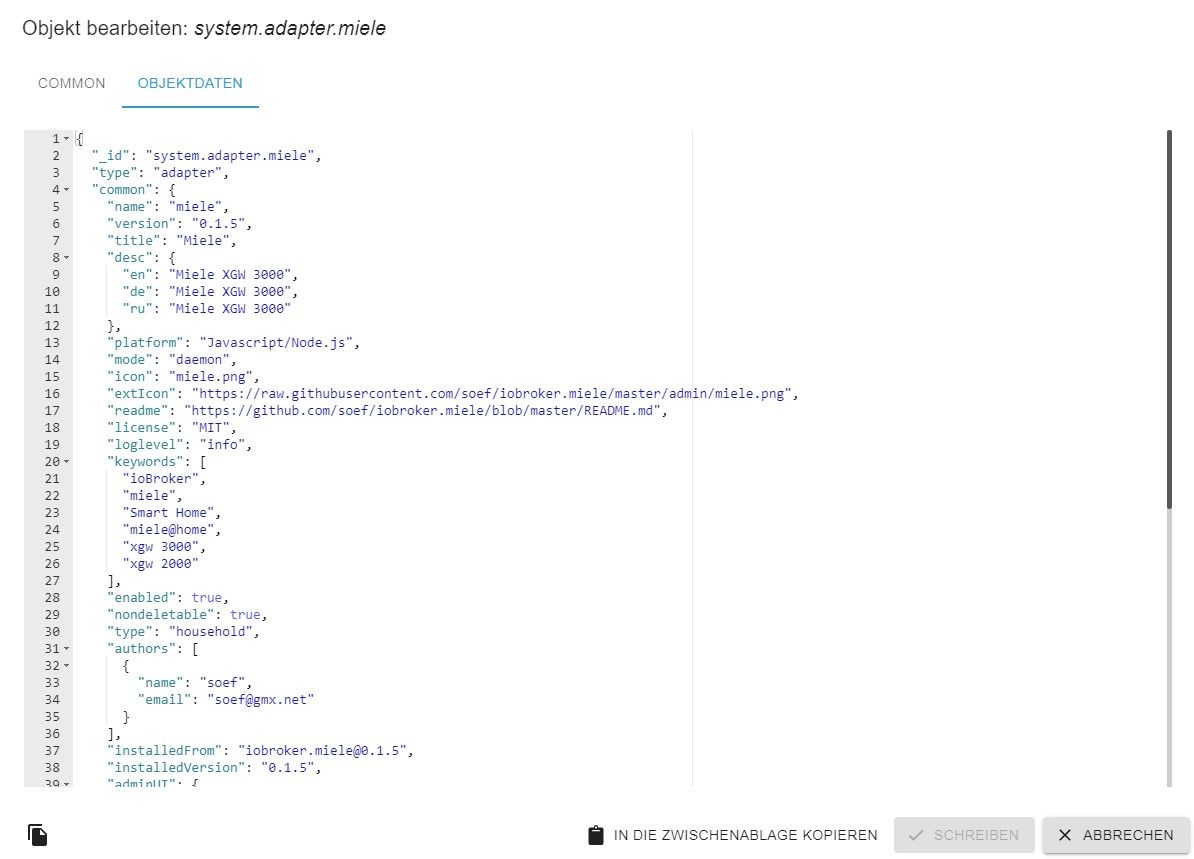Collapse the root object fold arrow on line 1
The height and width of the screenshot is (859, 1194).
coord(66,139)
